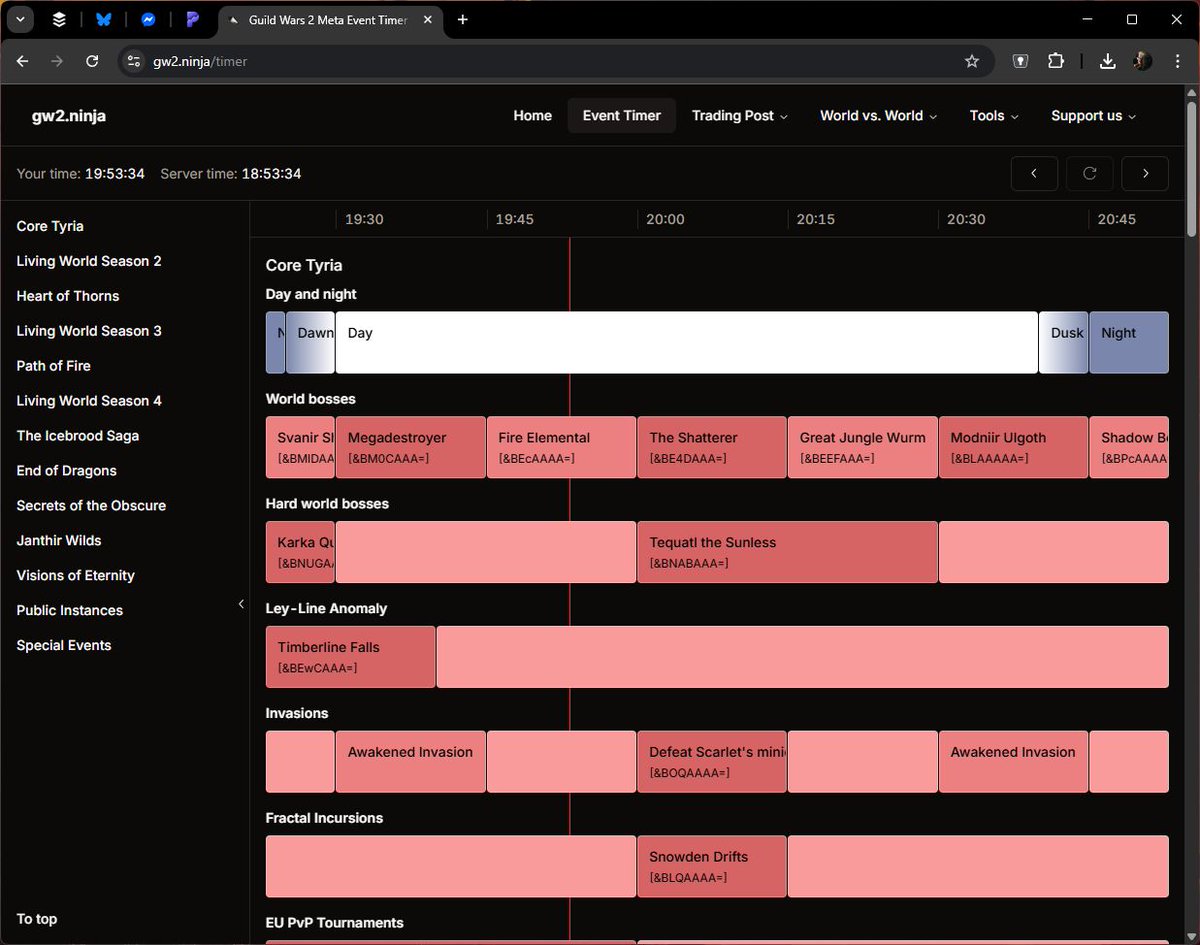1200x945 pixels.
Task: Open the purple P pinned tab
Action: 192,19
